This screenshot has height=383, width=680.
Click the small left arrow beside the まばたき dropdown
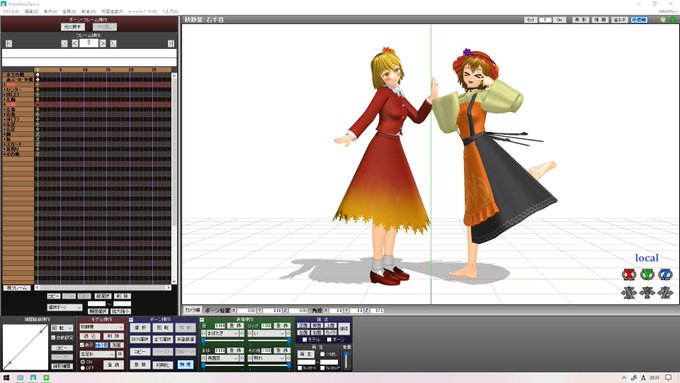coord(204,334)
